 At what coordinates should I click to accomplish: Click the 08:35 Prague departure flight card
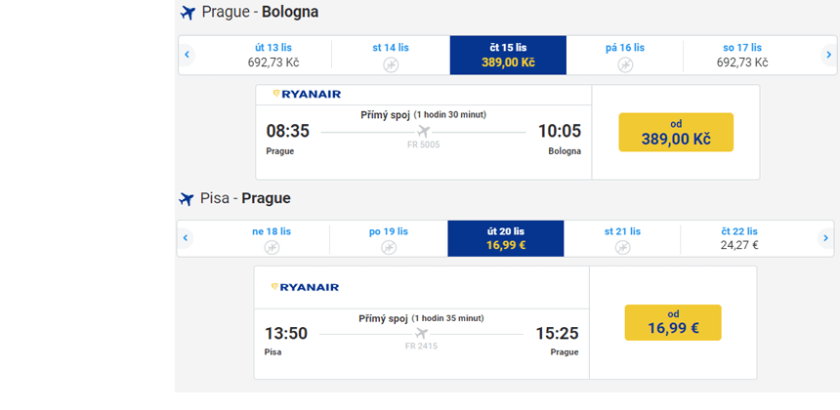tap(423, 132)
